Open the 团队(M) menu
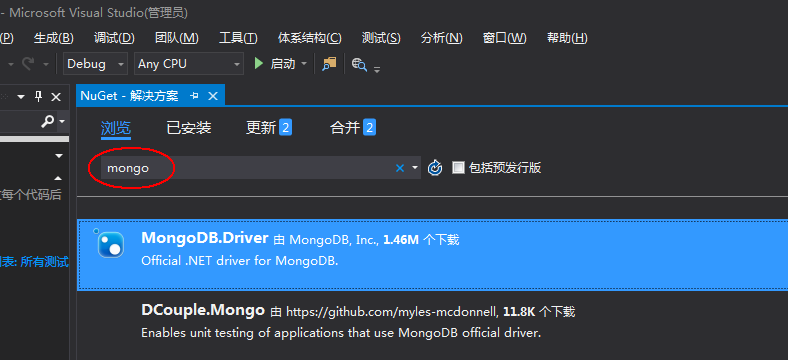788x360 pixels. pos(177,38)
